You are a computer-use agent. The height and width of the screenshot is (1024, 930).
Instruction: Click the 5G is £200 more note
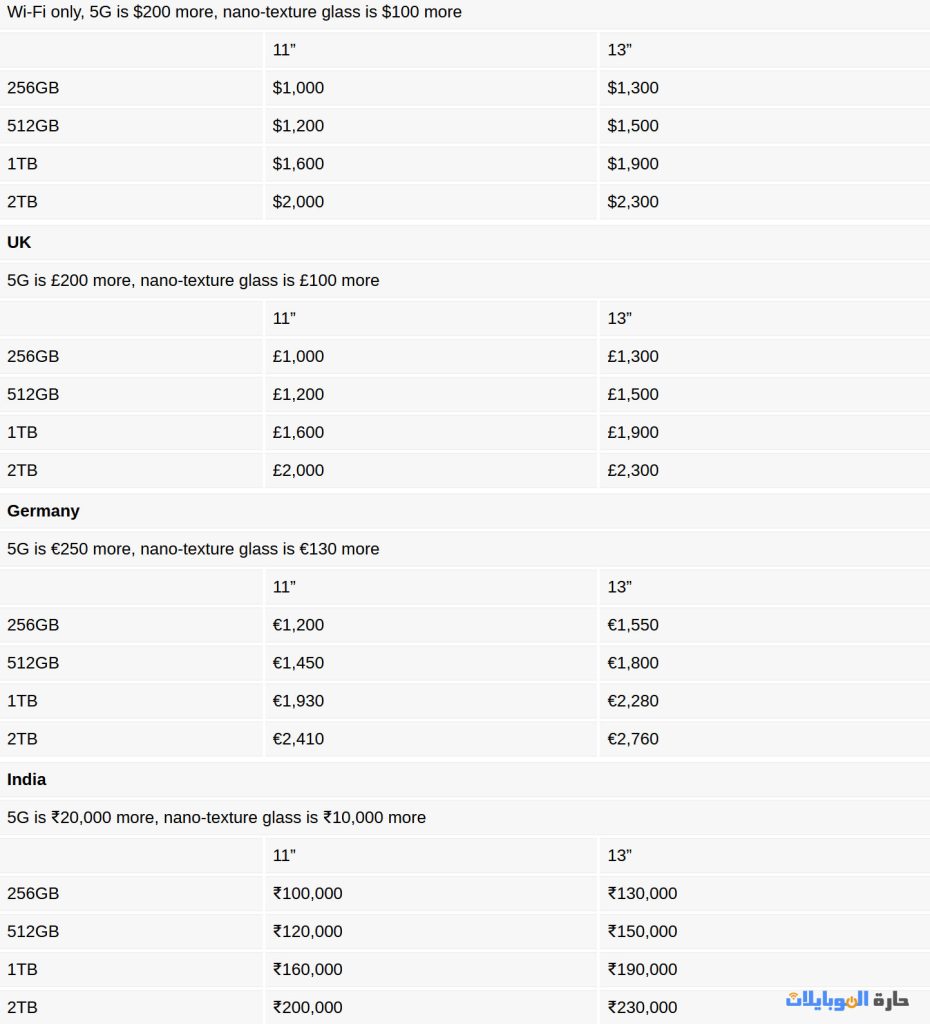(x=193, y=281)
